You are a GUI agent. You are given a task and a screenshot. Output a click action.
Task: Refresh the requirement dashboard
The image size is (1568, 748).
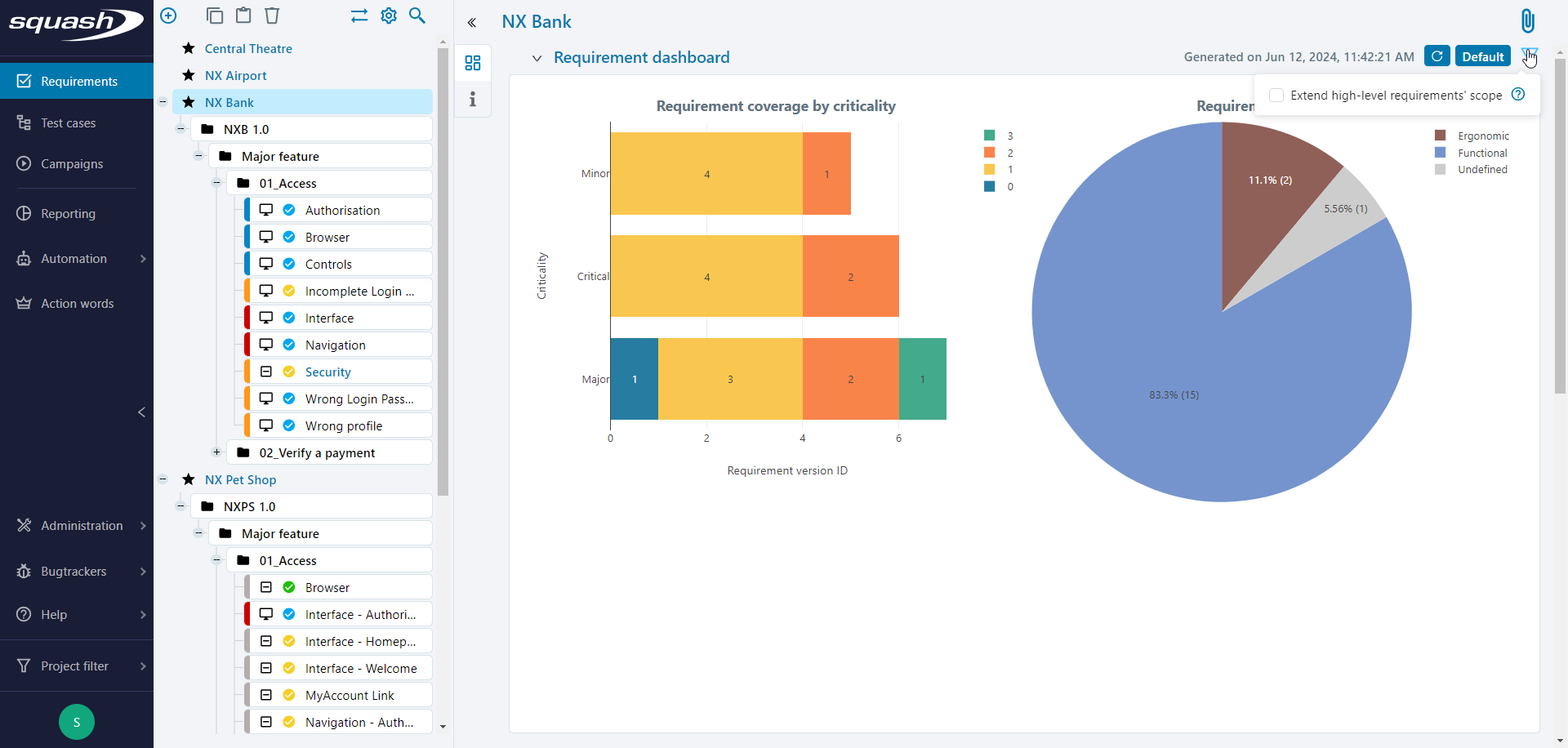click(1437, 56)
